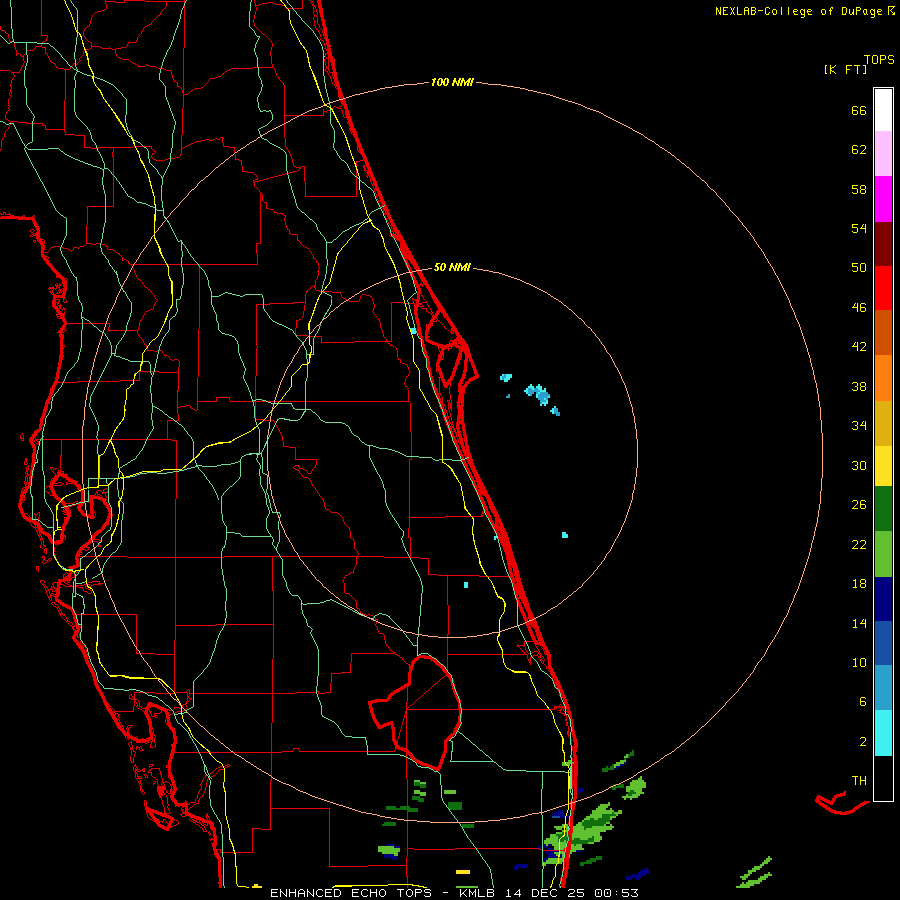Click the small cyan echo nearest the 50 NMI ring's eastern edge

[x=565, y=535]
